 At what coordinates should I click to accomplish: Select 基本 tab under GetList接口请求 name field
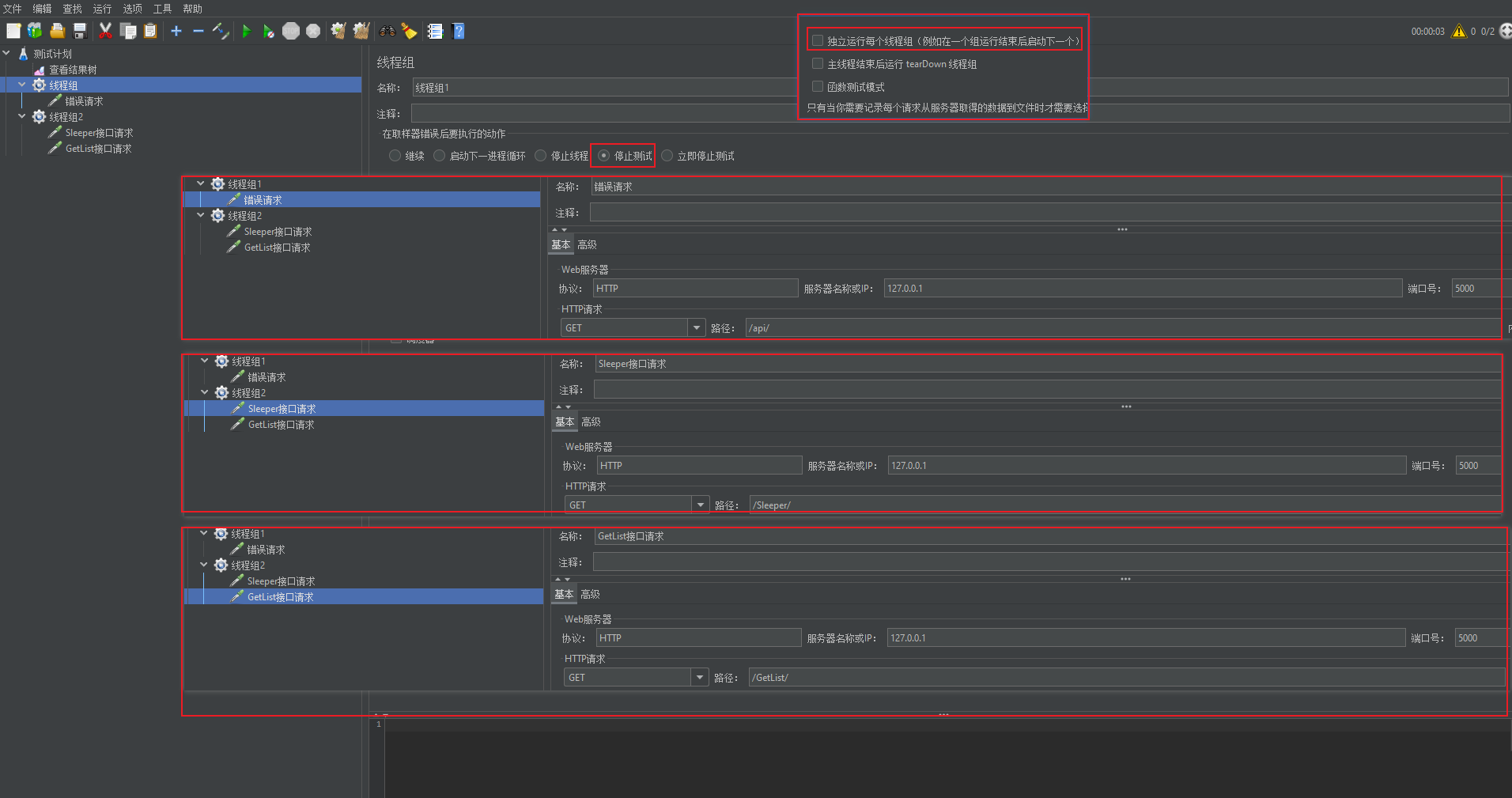click(x=564, y=595)
